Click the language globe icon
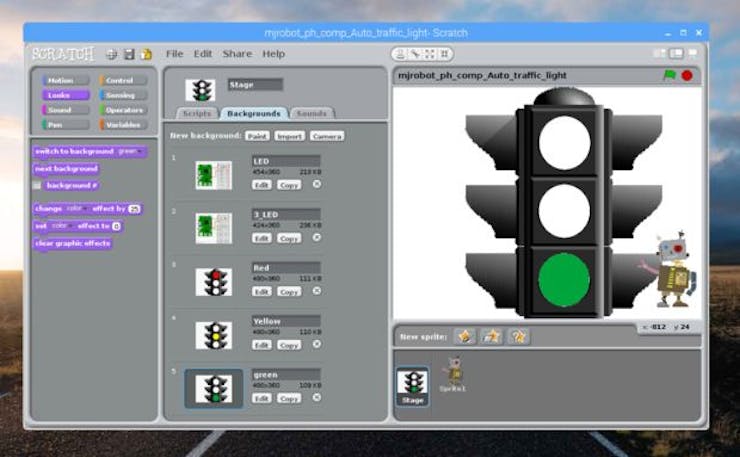Viewport: 740px width, 457px height. [111, 54]
